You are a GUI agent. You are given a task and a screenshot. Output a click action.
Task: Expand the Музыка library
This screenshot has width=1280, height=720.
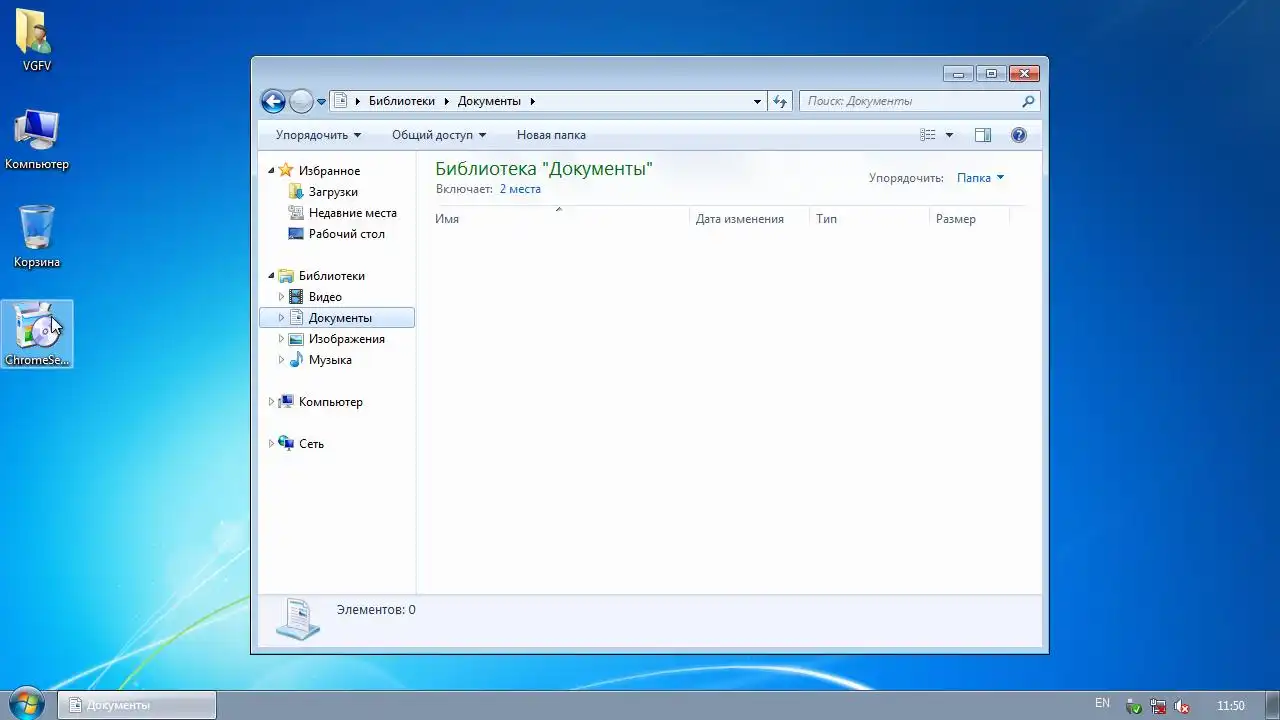pyautogui.click(x=281, y=360)
